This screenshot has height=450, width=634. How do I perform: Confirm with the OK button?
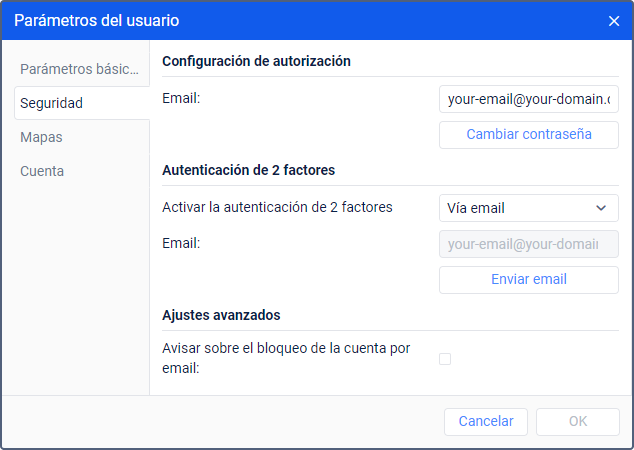578,421
